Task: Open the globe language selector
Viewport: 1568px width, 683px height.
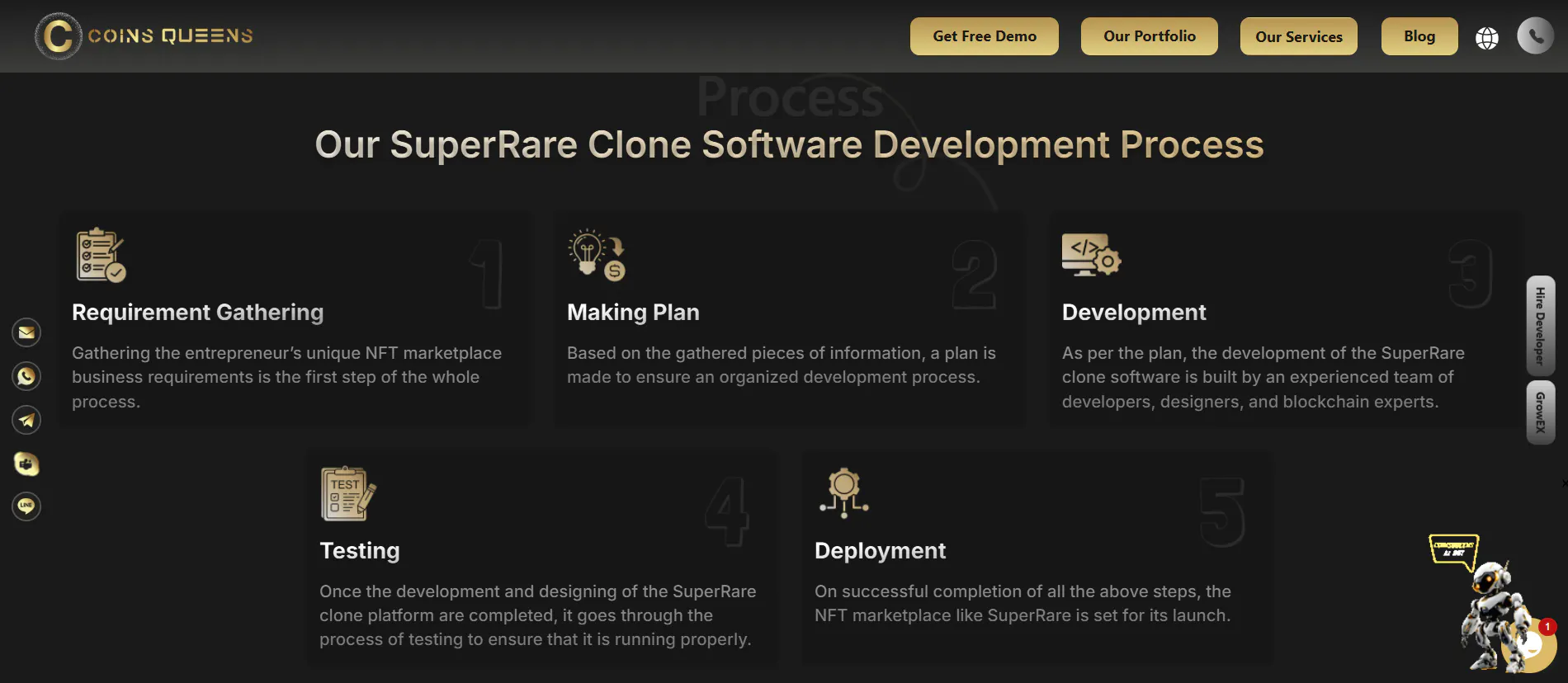Action: 1487,38
